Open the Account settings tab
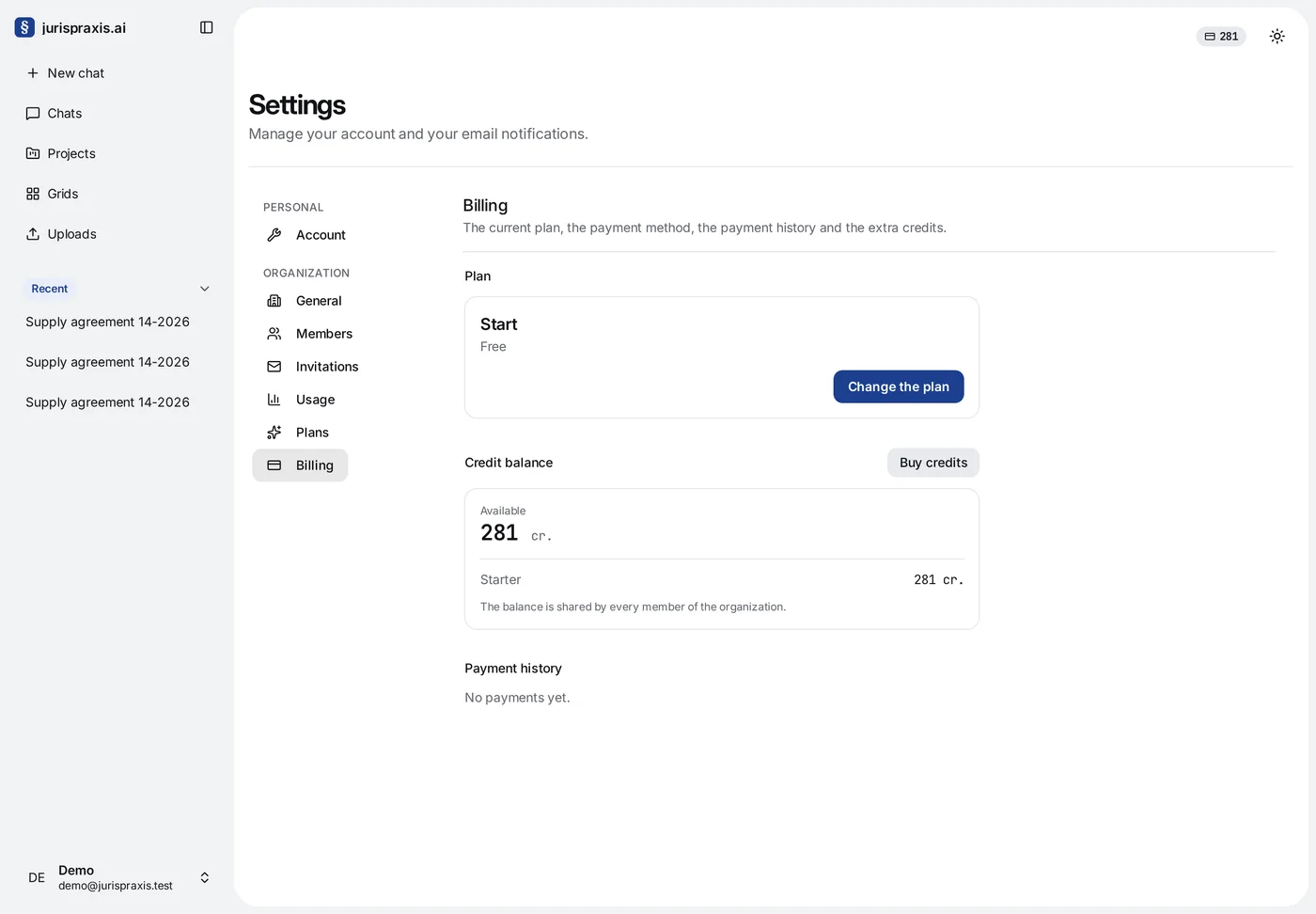Viewport: 1316px width, 914px height. (305, 235)
